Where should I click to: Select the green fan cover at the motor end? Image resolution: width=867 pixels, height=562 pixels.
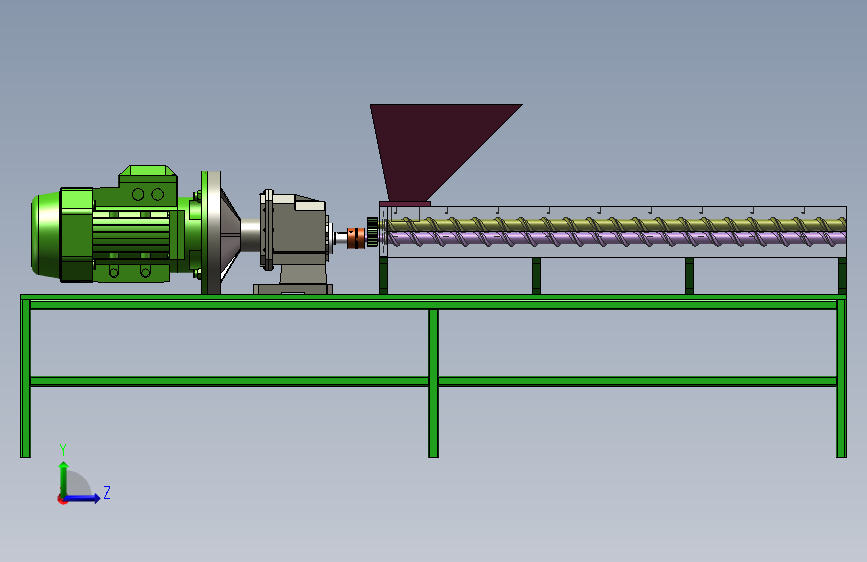point(45,235)
